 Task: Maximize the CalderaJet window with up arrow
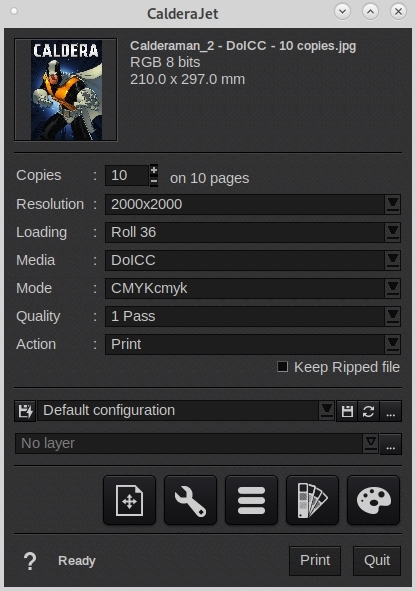[x=370, y=12]
